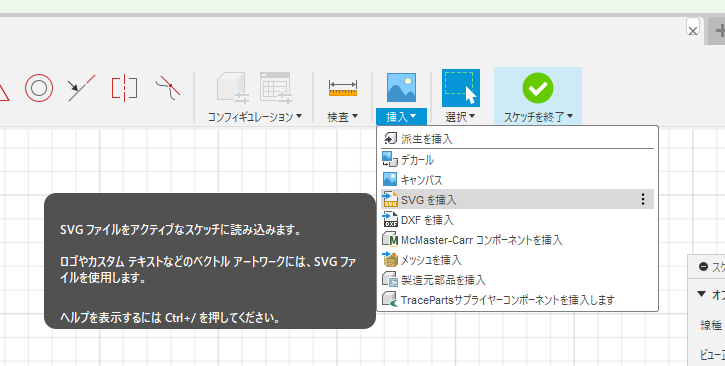The height and width of the screenshot is (366, 725).
Task: Choose SVG を挿入 menu item
Action: pos(517,199)
